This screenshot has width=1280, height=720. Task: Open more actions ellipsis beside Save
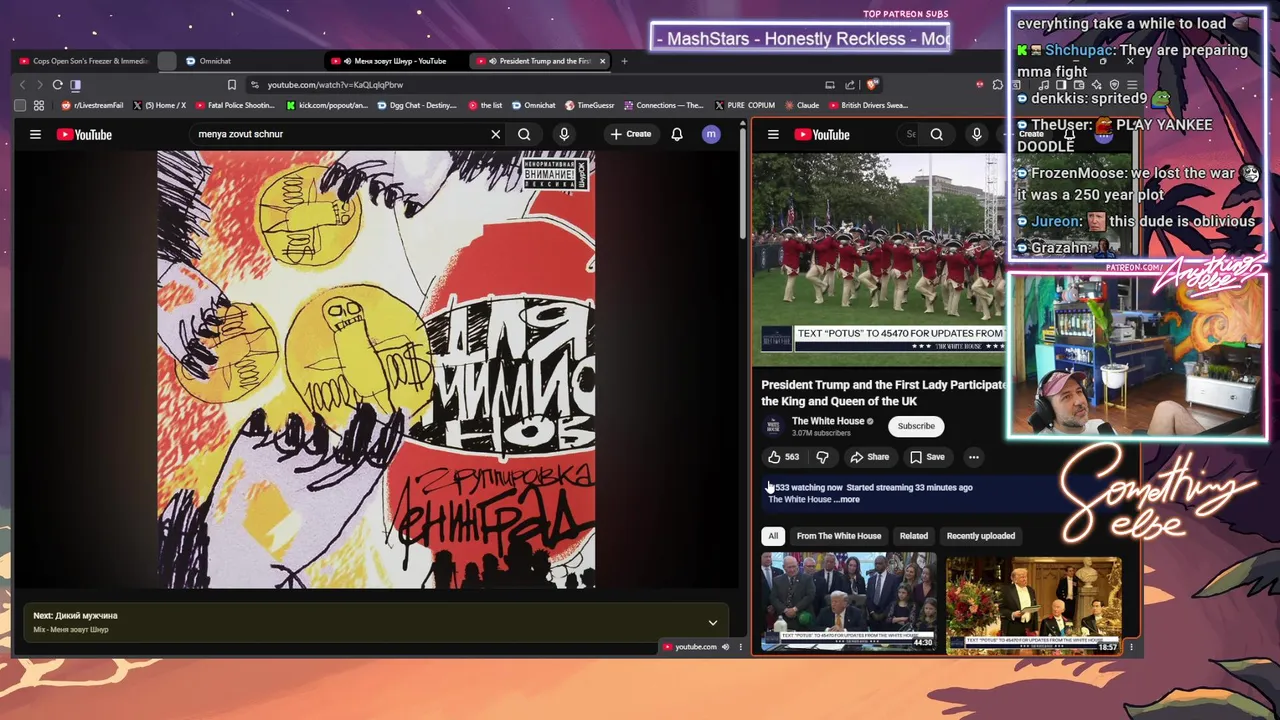(973, 457)
